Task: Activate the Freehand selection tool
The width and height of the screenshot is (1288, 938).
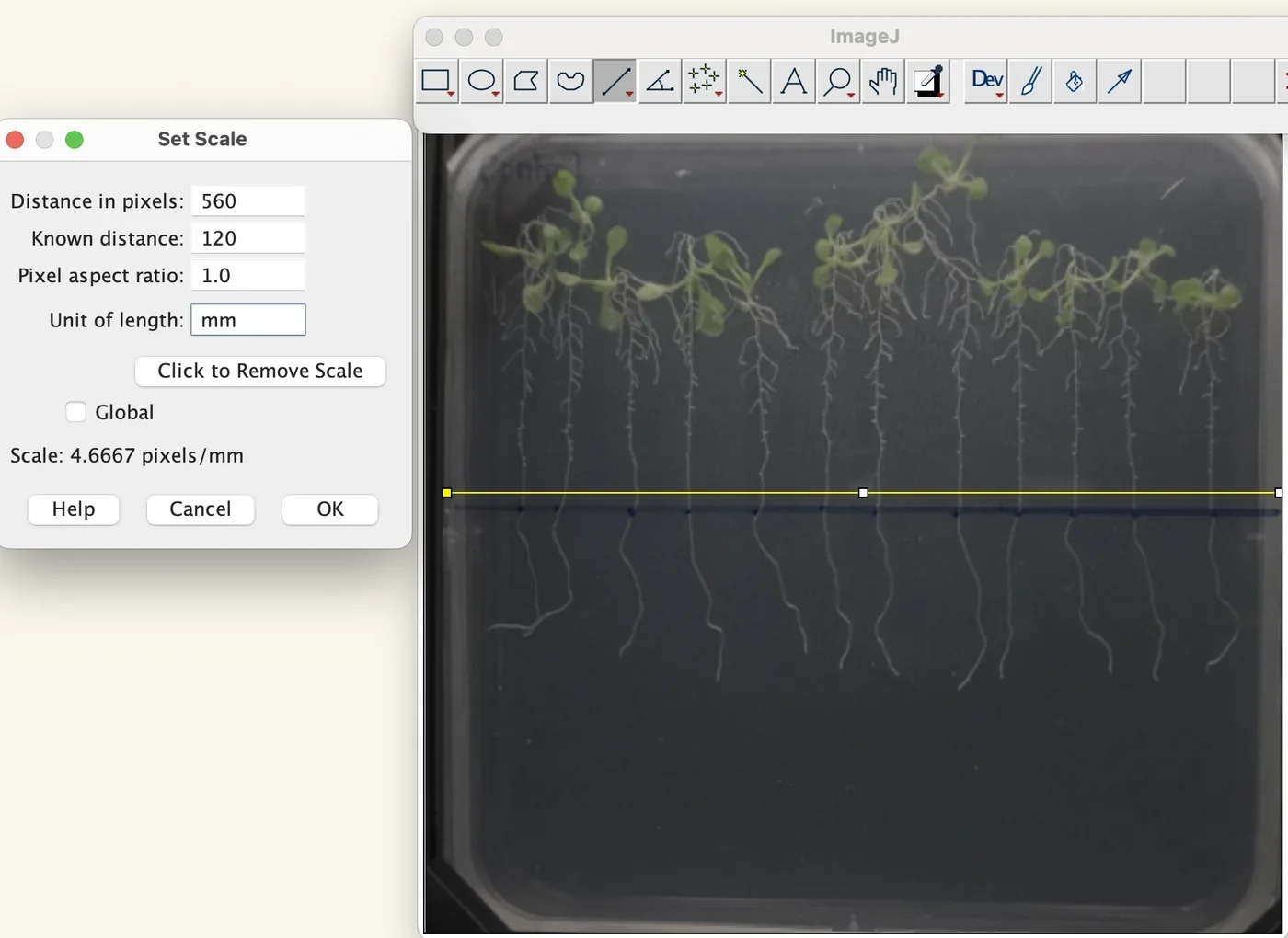Action: (x=570, y=82)
